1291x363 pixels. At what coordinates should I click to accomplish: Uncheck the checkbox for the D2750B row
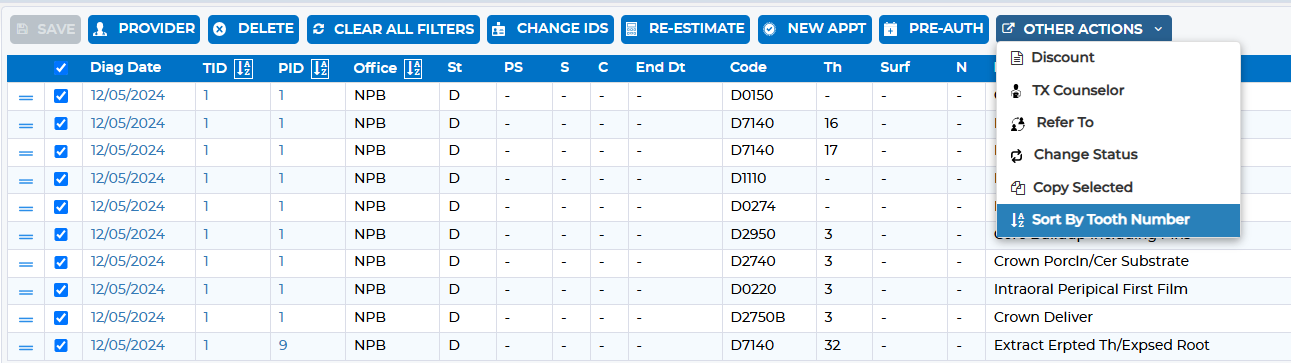coord(61,318)
